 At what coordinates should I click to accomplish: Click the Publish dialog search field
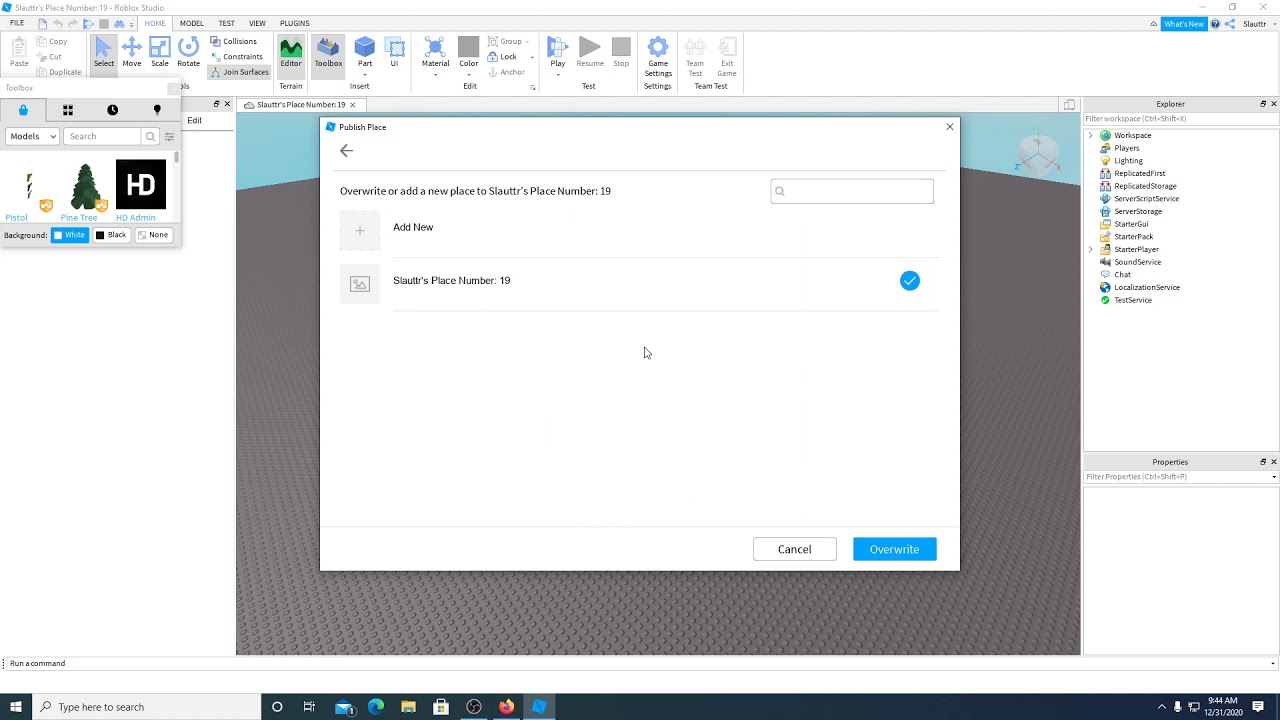(852, 191)
